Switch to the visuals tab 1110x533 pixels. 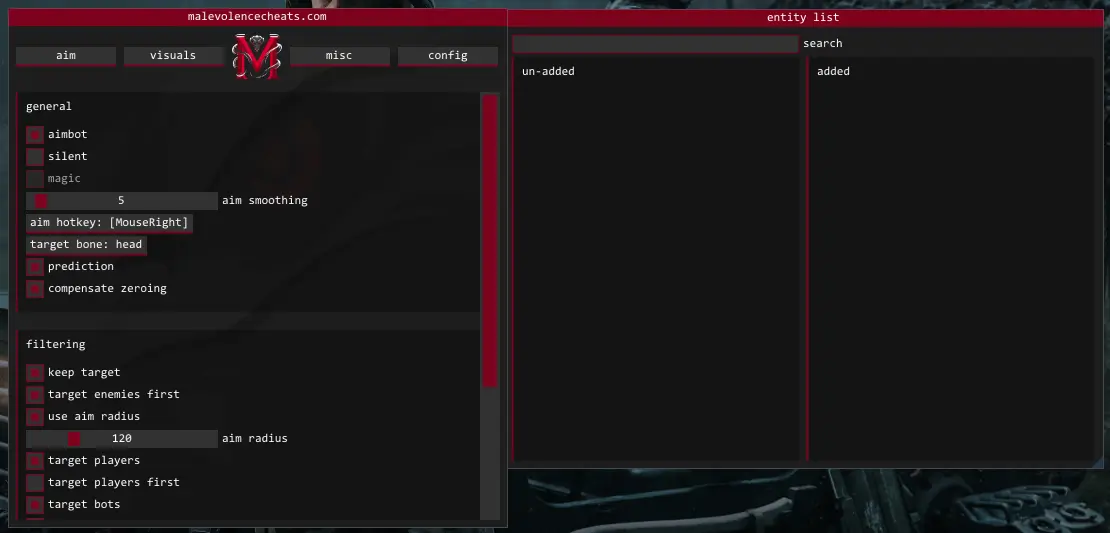click(173, 56)
